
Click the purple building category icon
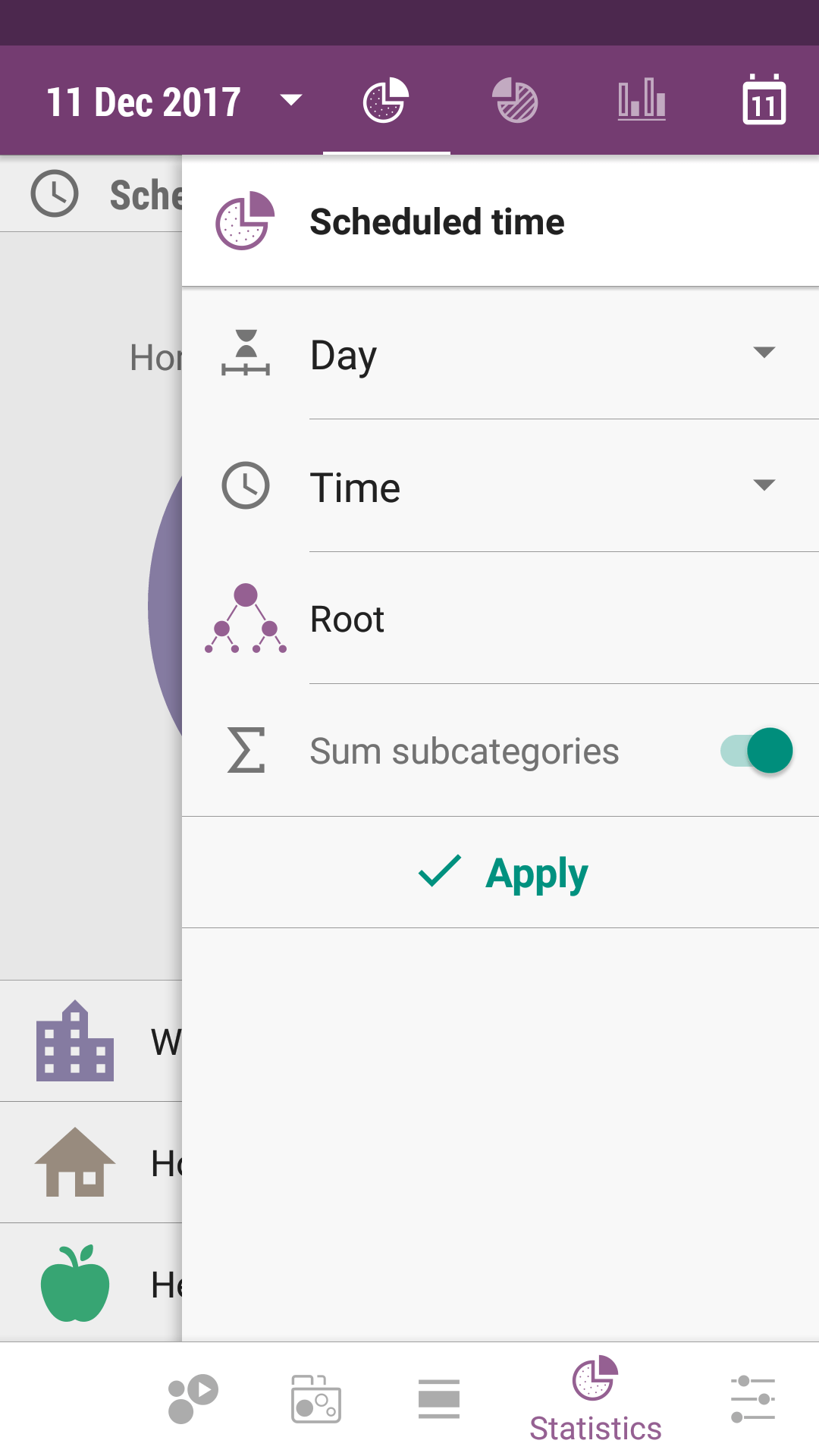pos(75,1041)
